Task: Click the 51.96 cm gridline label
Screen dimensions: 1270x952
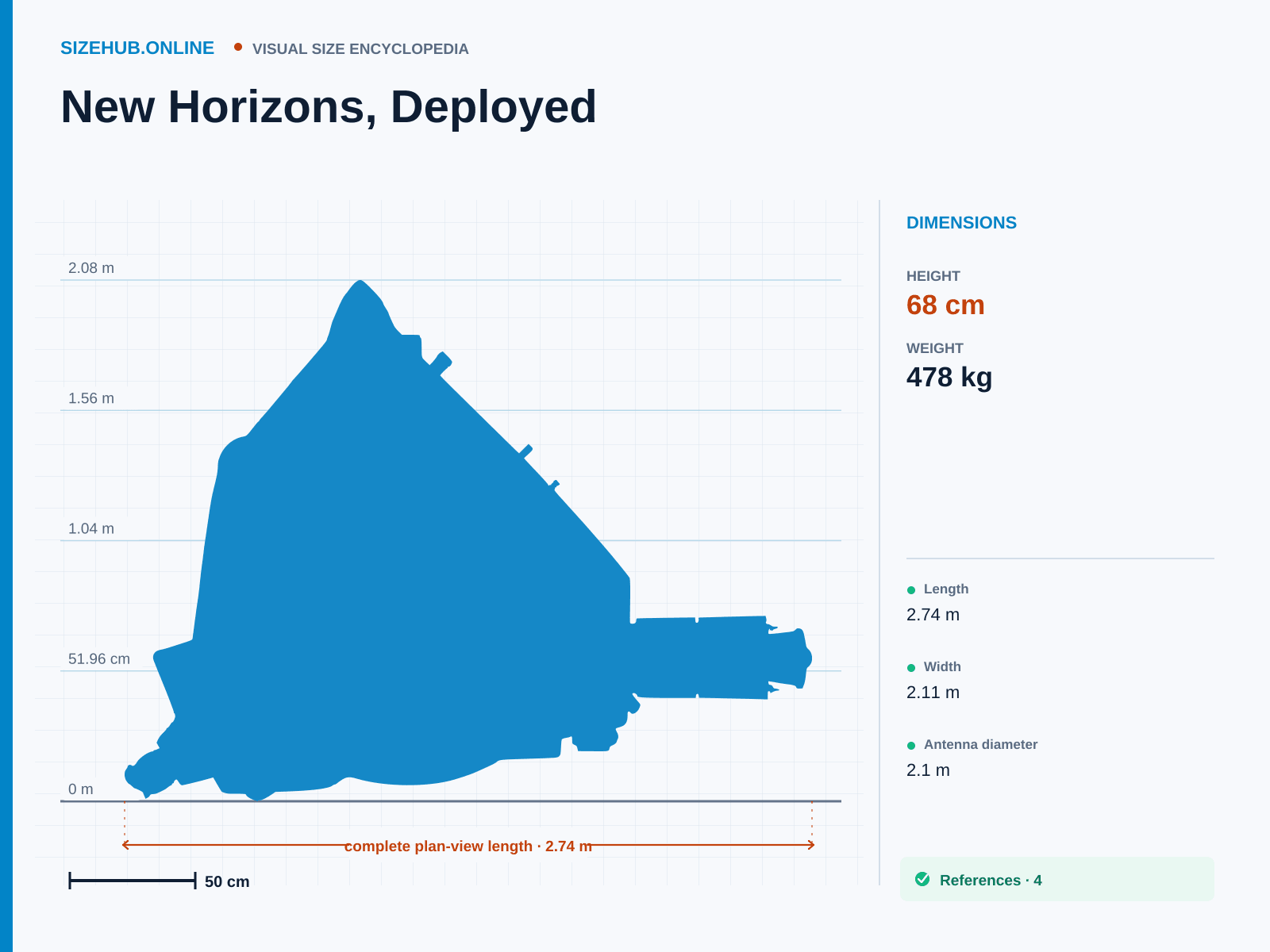Action: (99, 658)
